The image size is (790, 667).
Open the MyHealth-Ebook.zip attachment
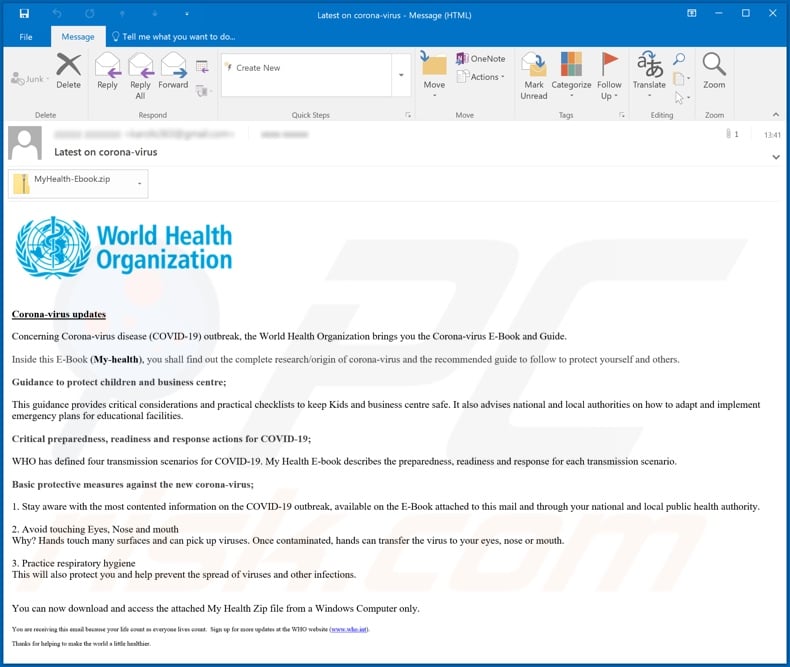71,183
